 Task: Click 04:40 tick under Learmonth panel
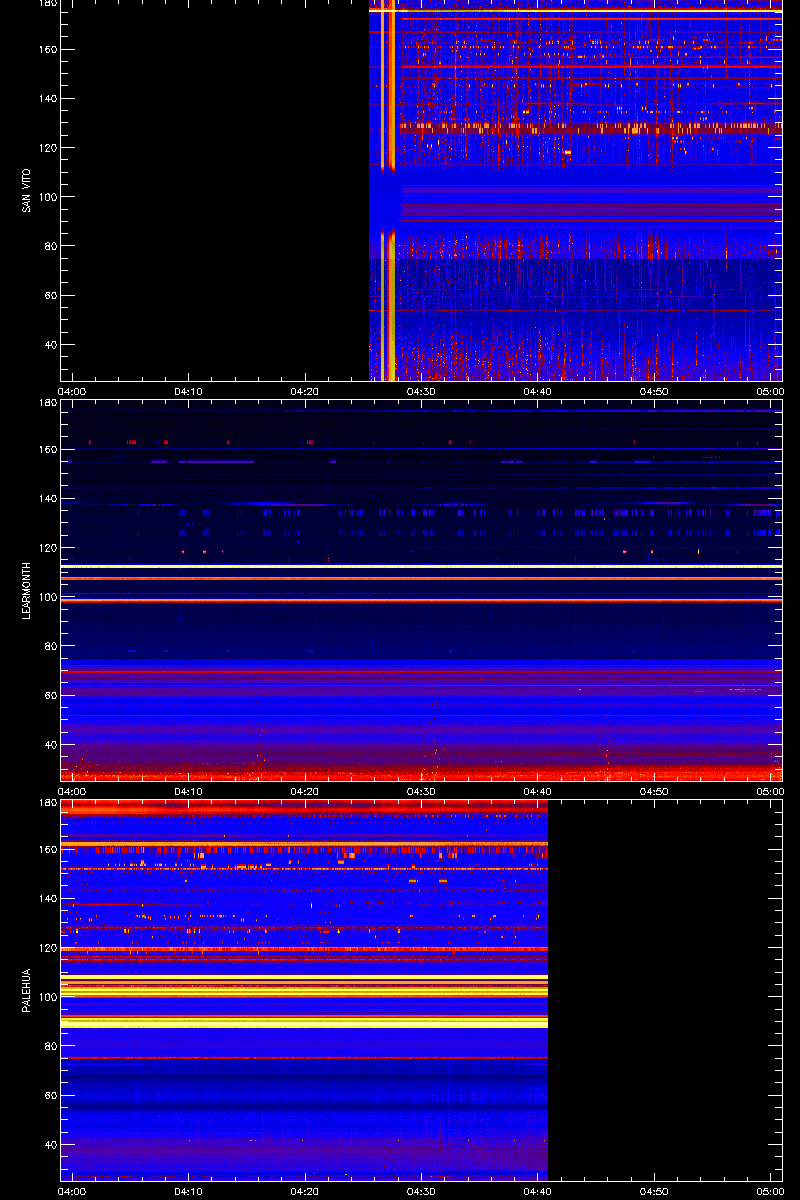[x=537, y=791]
